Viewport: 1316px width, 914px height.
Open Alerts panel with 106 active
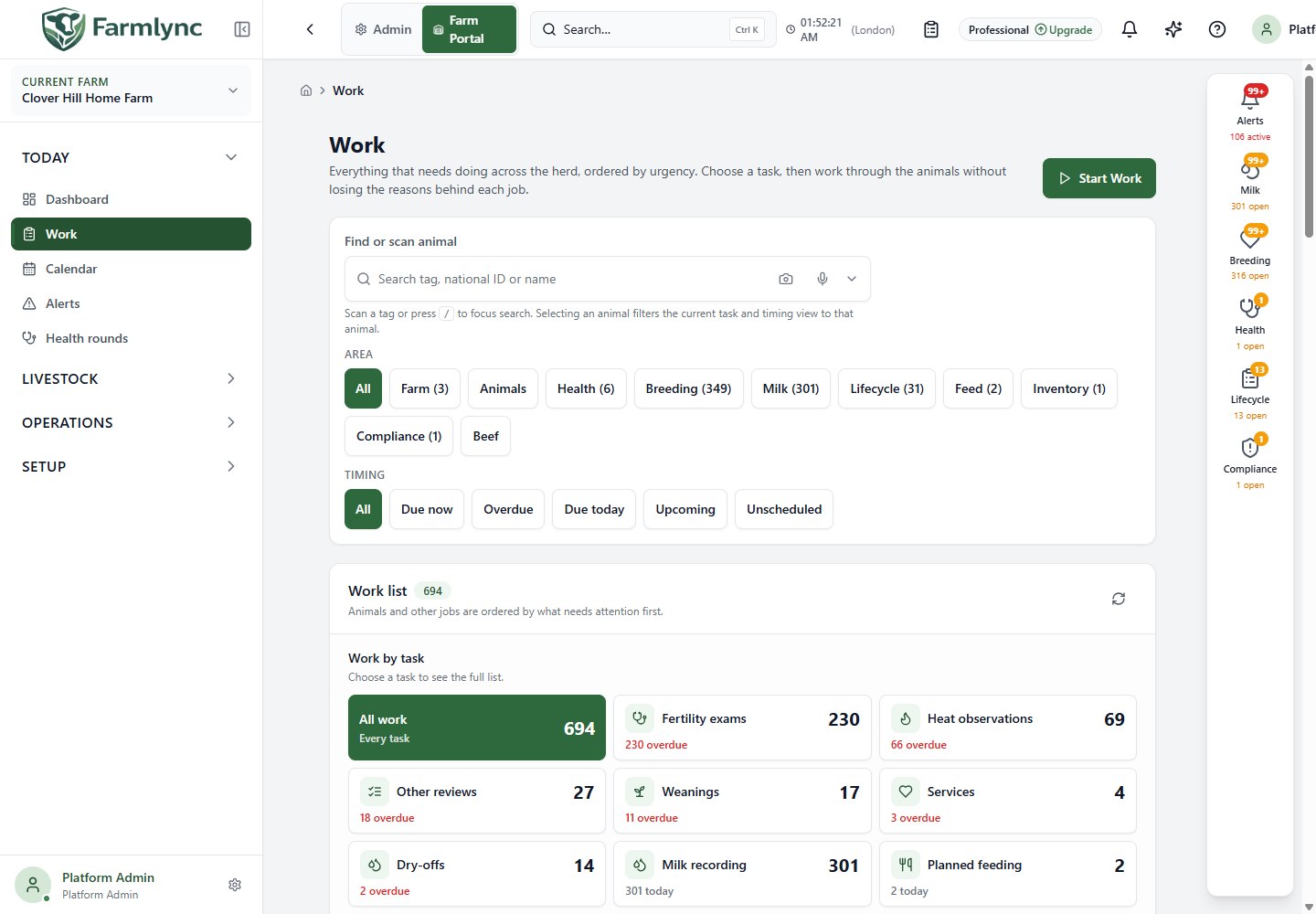coord(1250,112)
